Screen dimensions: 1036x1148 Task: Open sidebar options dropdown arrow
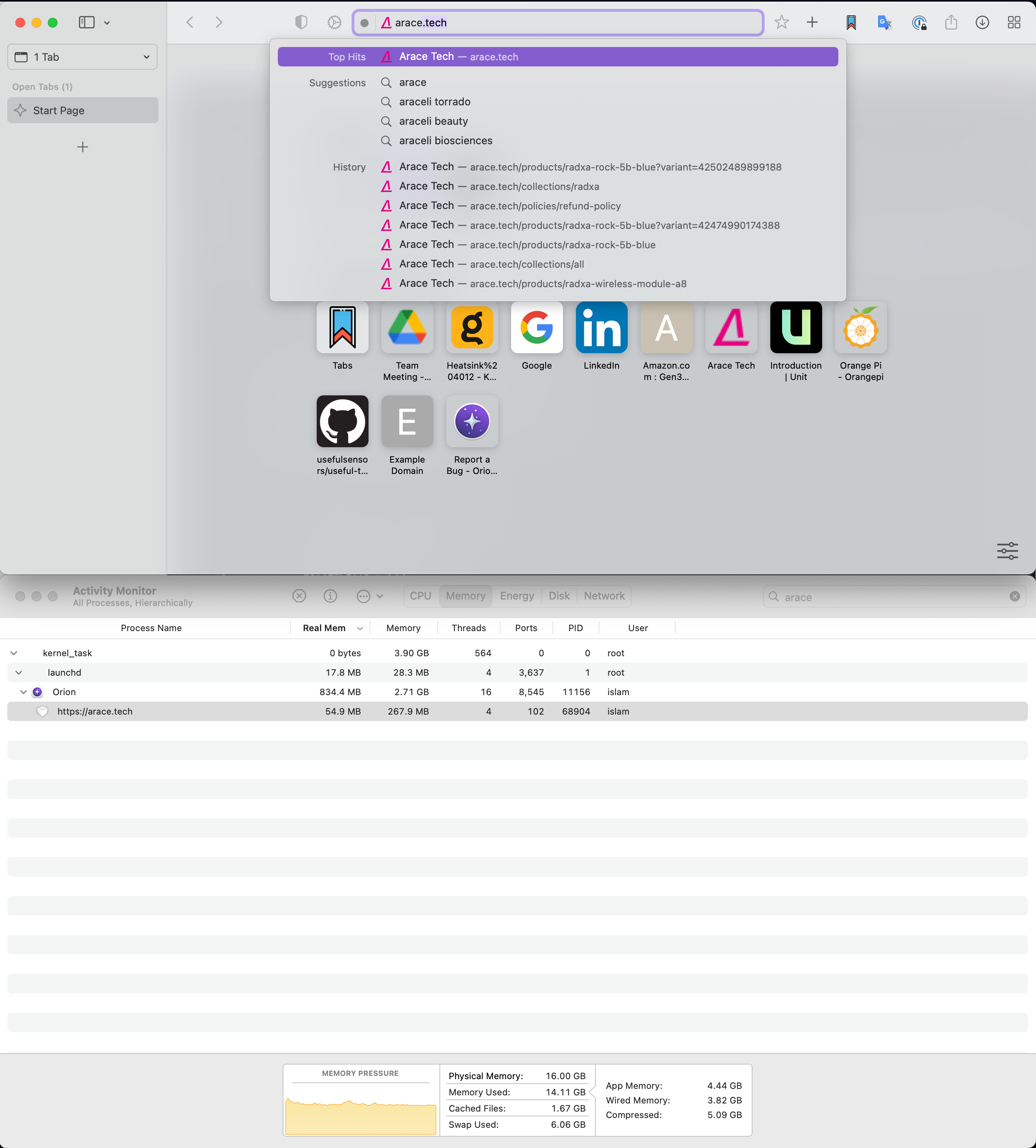click(x=107, y=23)
